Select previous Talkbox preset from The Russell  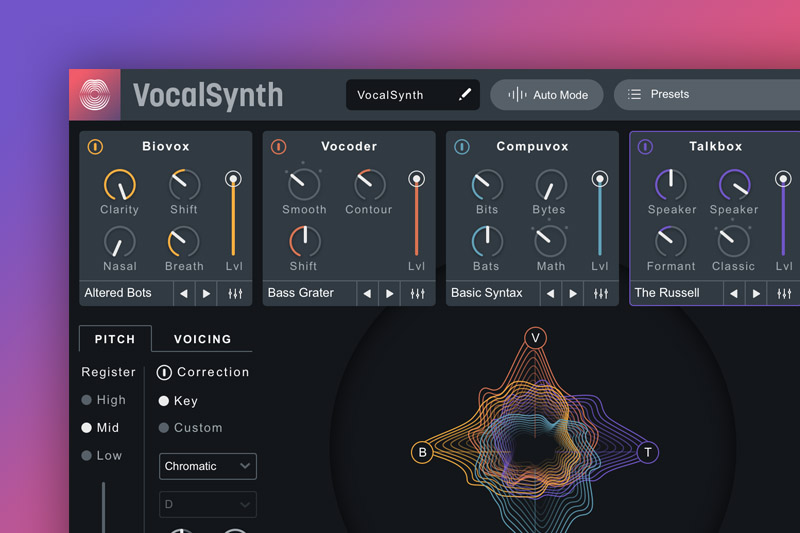pos(734,294)
